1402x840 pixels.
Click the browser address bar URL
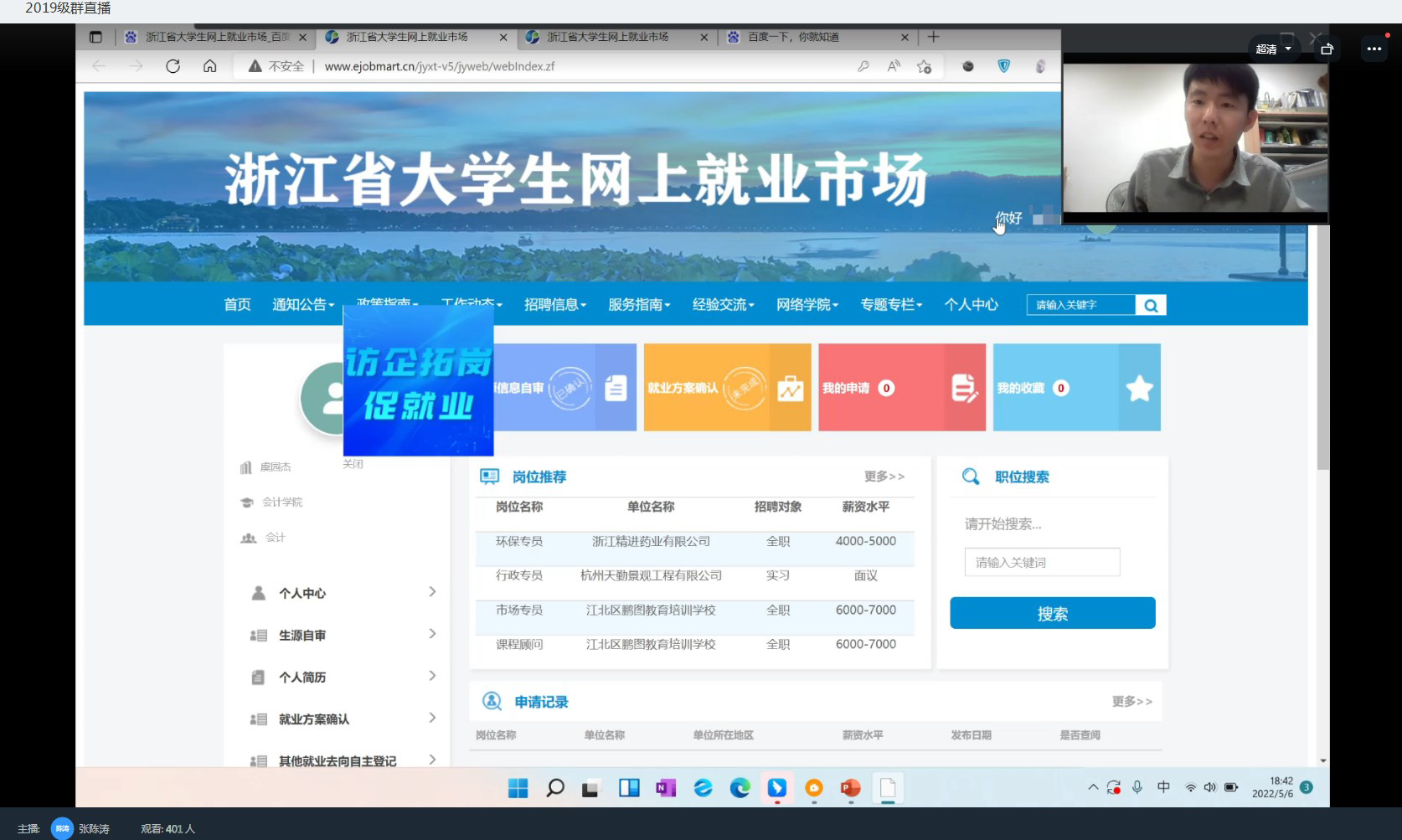point(439,66)
